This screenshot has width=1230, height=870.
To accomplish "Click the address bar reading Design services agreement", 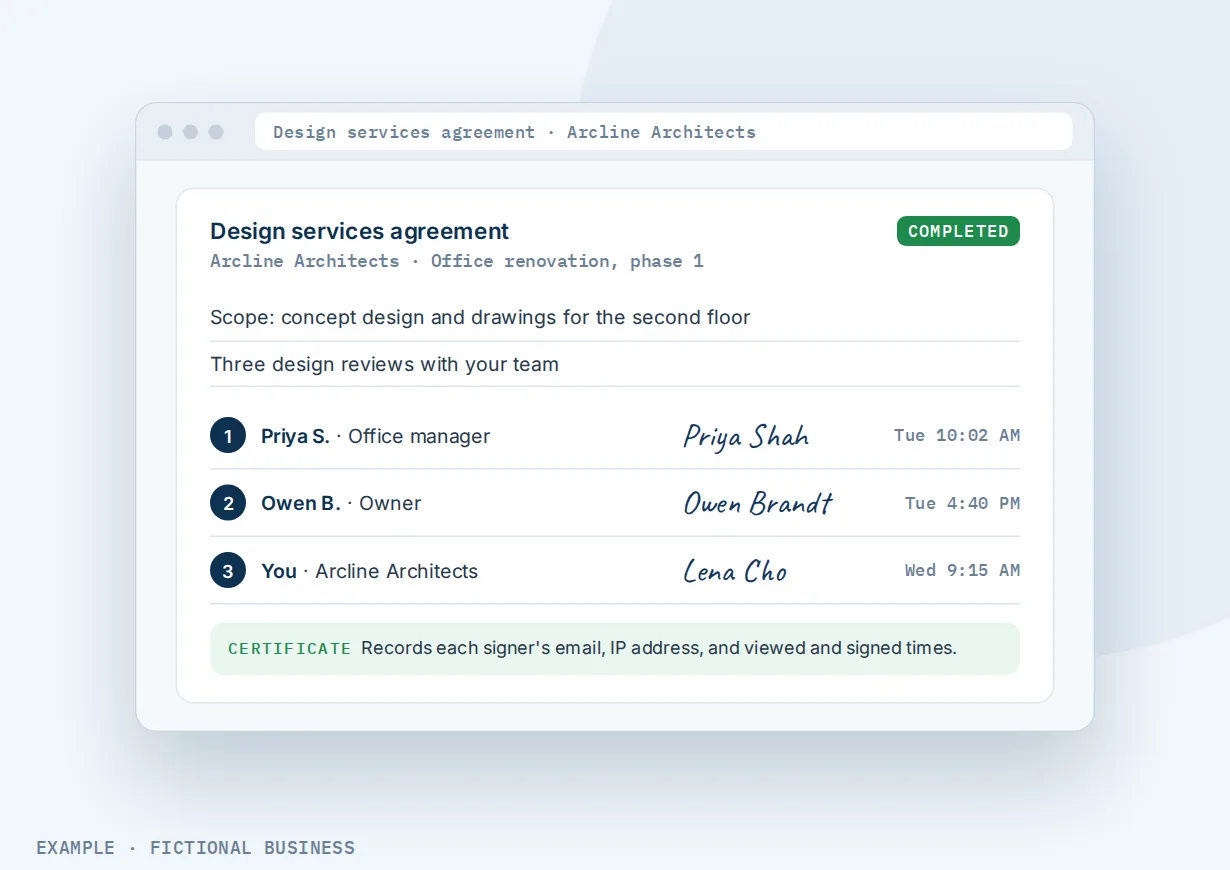I will (663, 132).
